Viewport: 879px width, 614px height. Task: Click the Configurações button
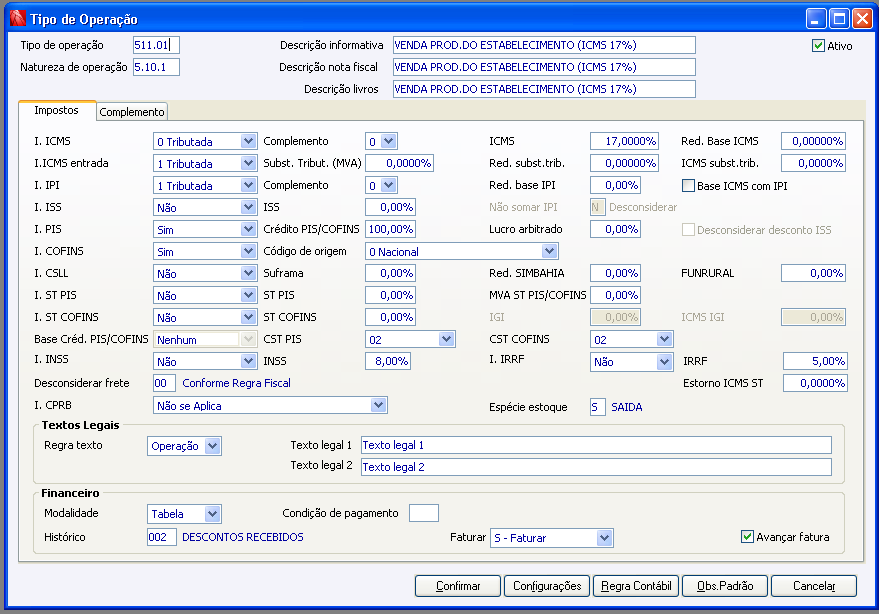[546, 586]
